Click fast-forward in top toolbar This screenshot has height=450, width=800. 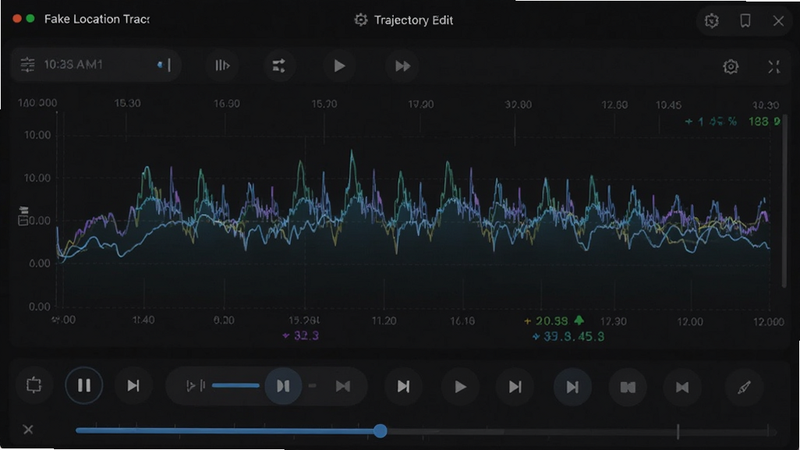(403, 66)
